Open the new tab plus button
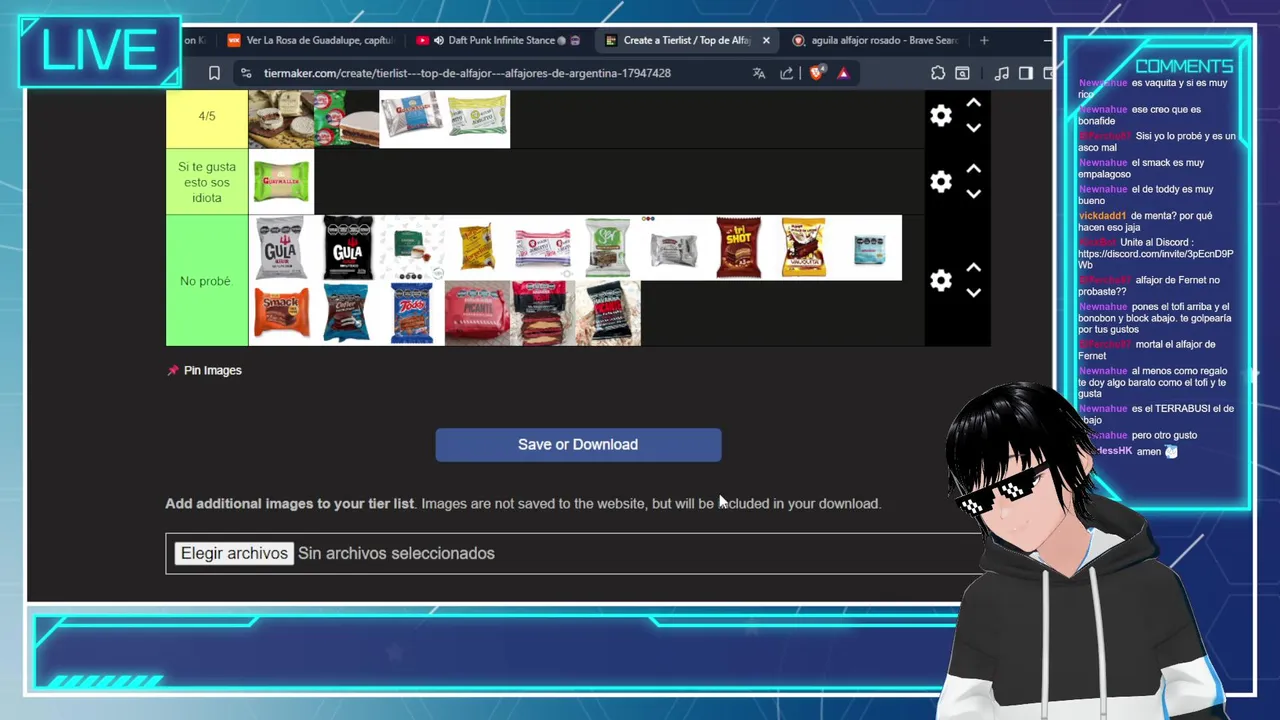The image size is (1280, 720). (x=984, y=40)
